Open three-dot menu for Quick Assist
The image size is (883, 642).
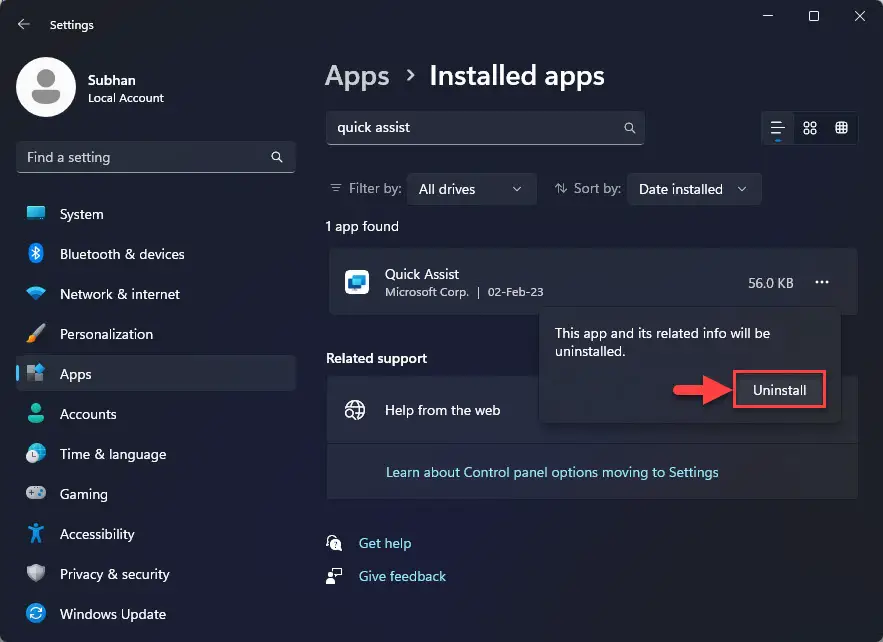[821, 283]
